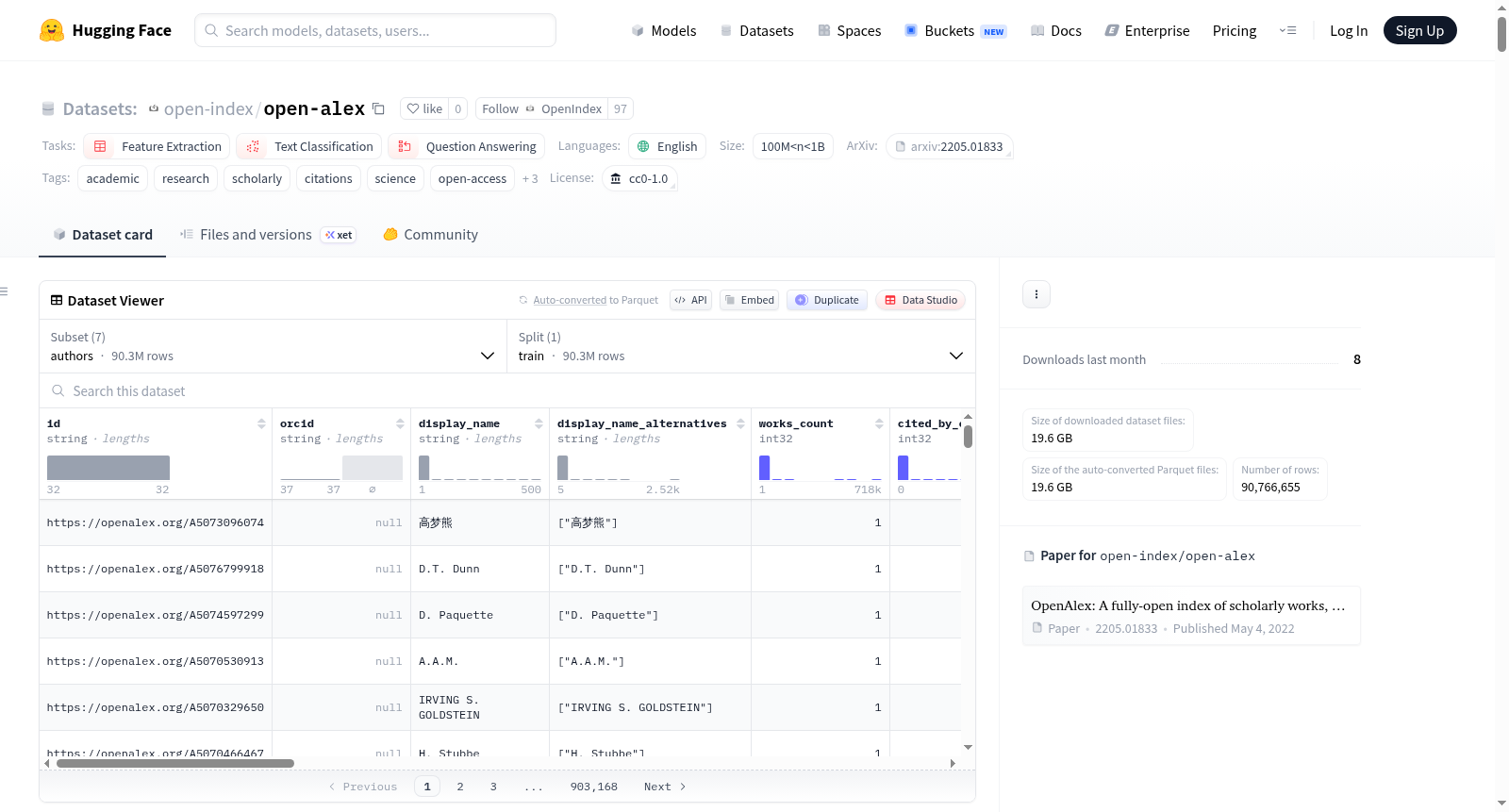The height and width of the screenshot is (812, 1509).
Task: Filter by Question Answering task
Action: pos(467,146)
